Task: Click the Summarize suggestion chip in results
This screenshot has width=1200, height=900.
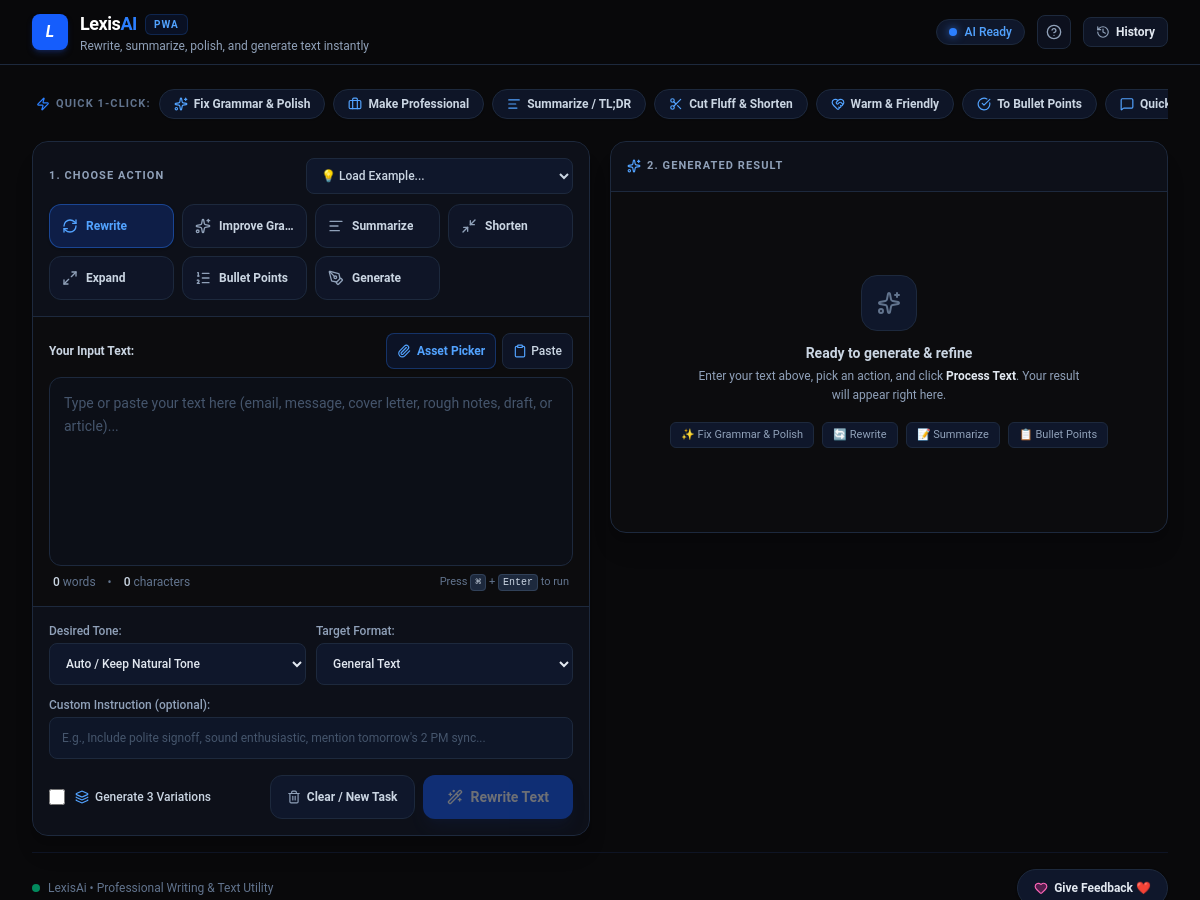Action: (x=953, y=434)
